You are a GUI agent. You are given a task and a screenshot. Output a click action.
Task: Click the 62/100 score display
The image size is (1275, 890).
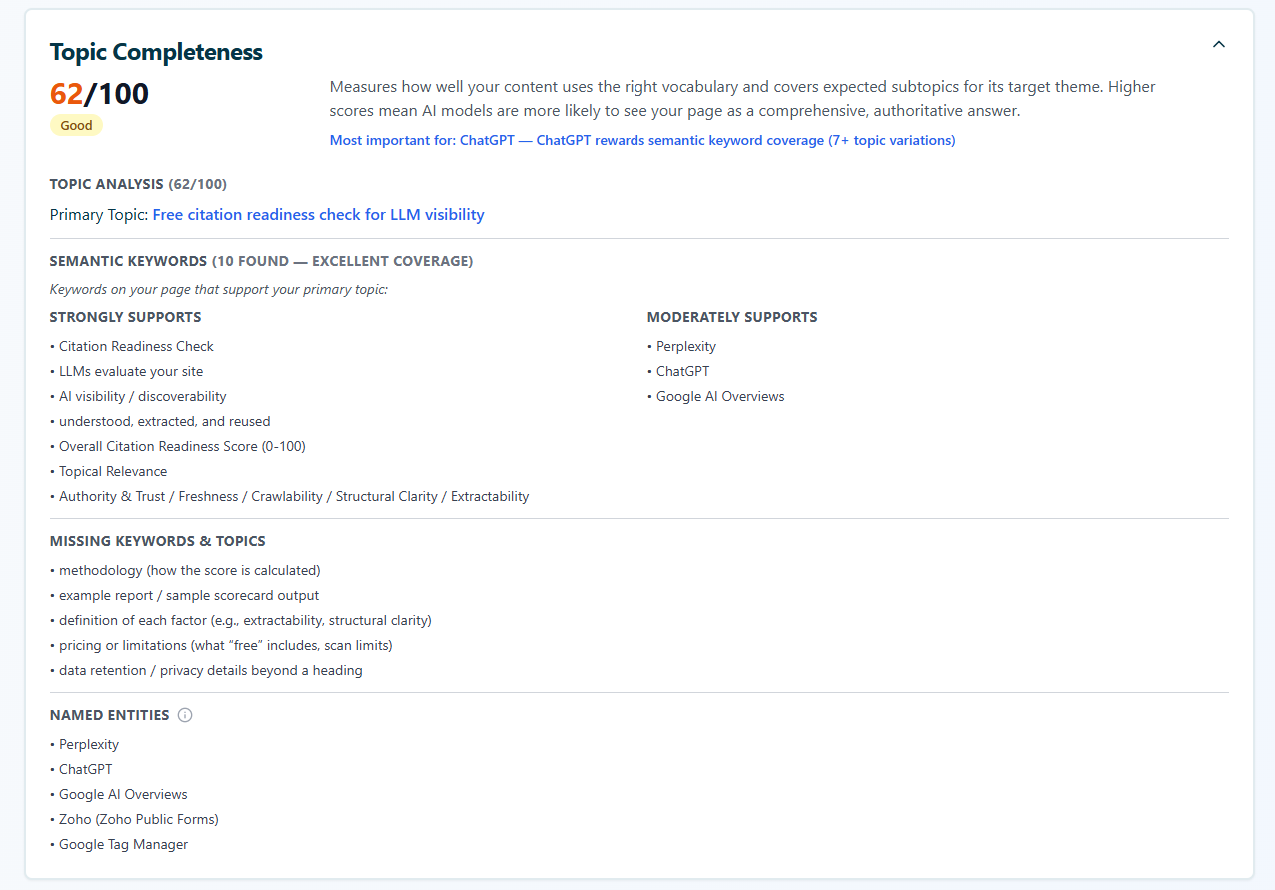point(99,93)
